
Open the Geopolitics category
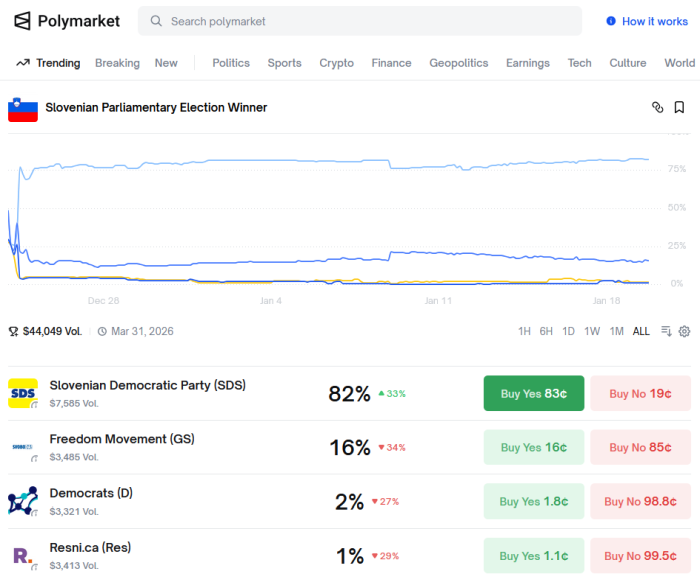click(x=459, y=63)
